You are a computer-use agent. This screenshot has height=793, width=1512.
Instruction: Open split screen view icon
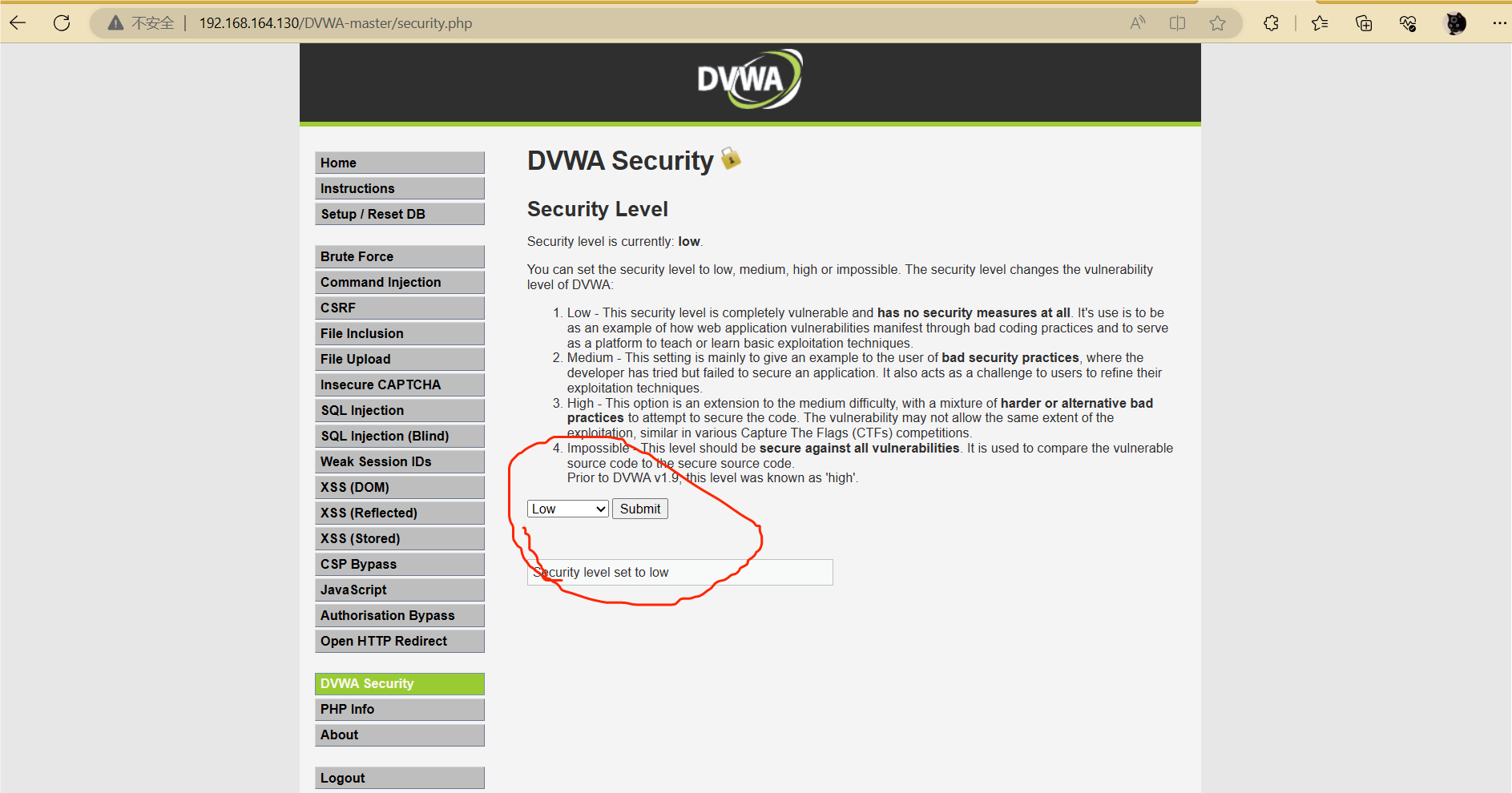[1178, 23]
